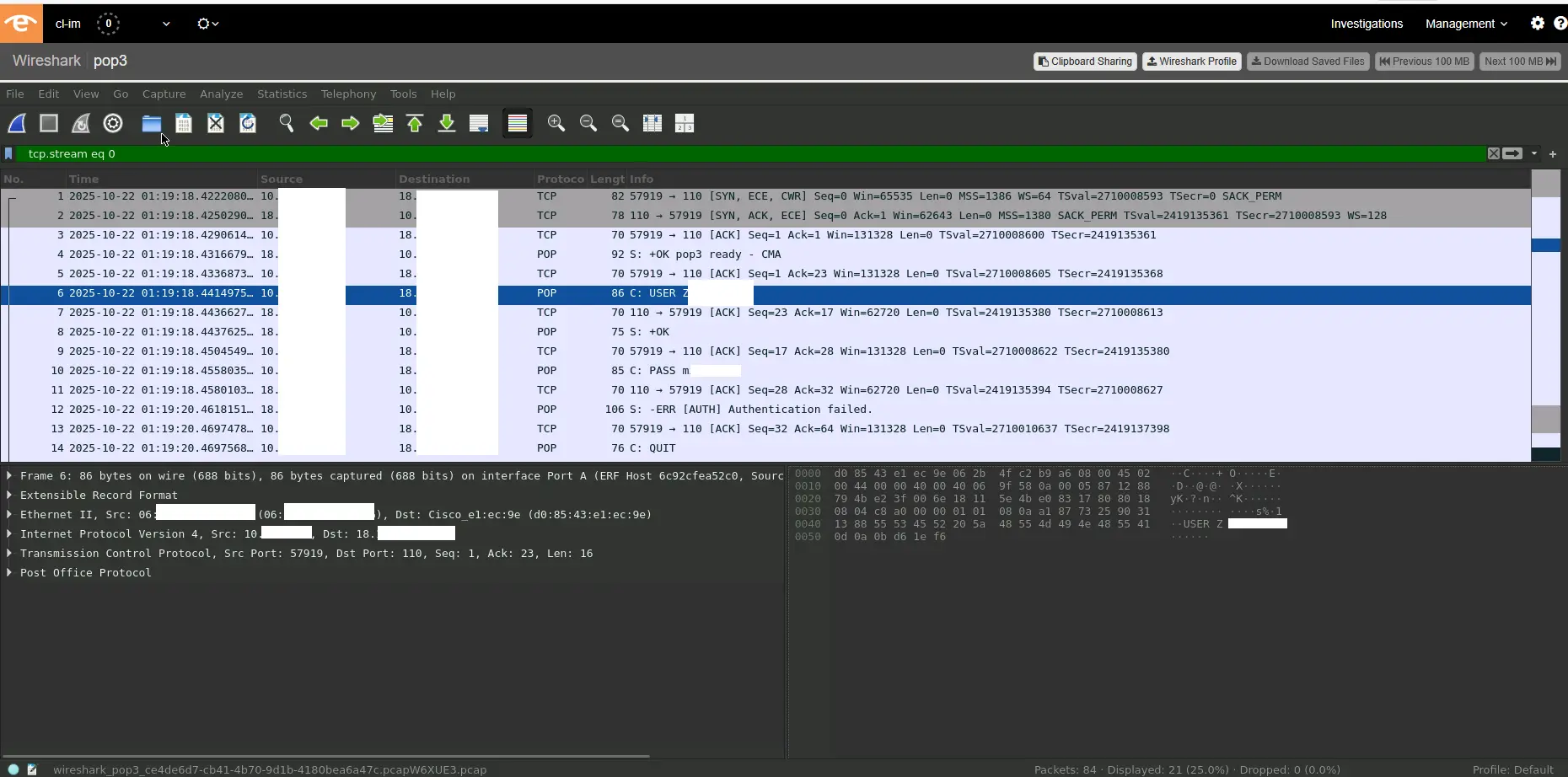Select the find packet magnifier icon
Screen dimensions: 1568x777
[286, 123]
